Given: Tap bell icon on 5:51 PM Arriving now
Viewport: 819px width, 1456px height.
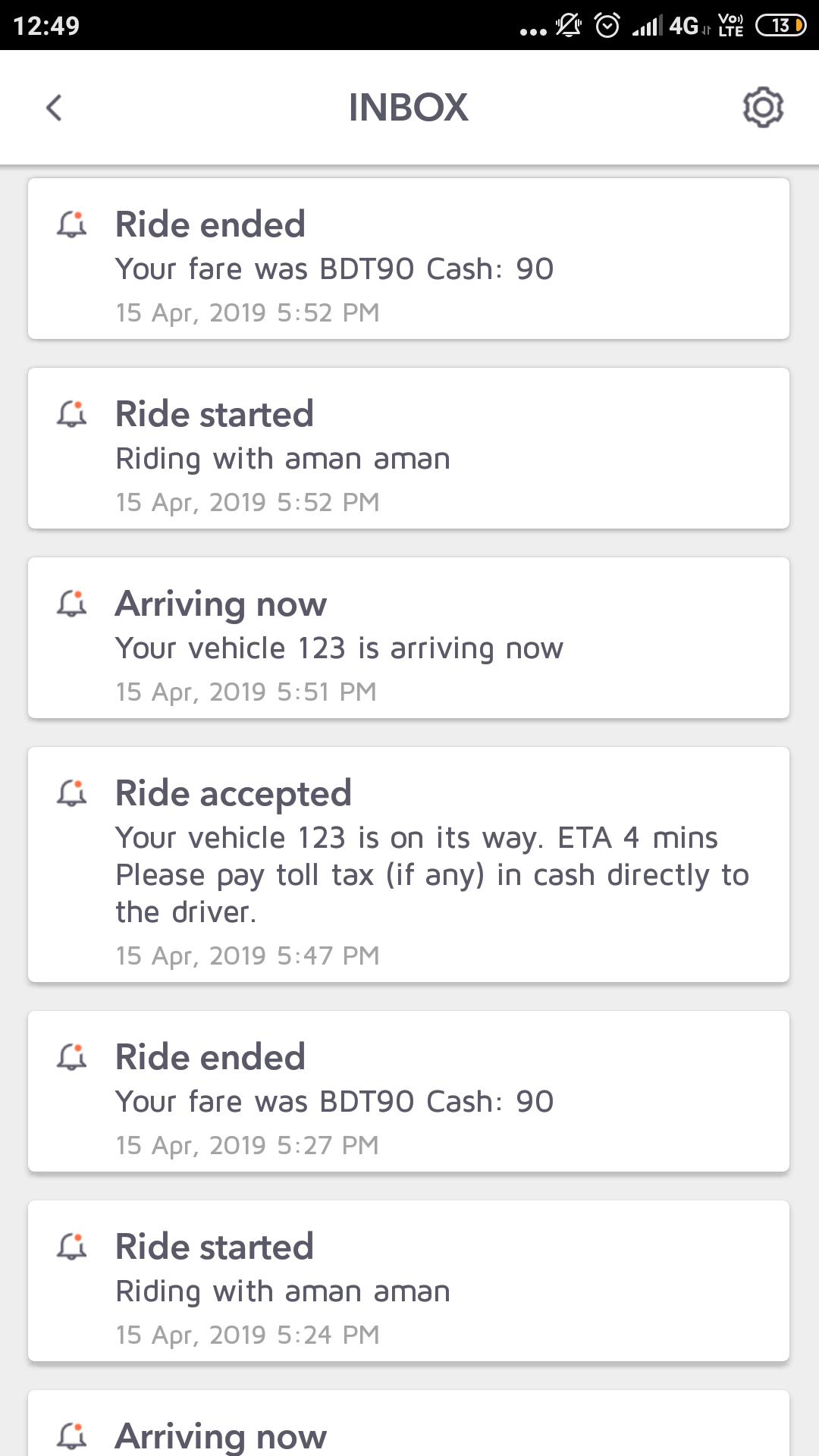Looking at the screenshot, I should (72, 604).
